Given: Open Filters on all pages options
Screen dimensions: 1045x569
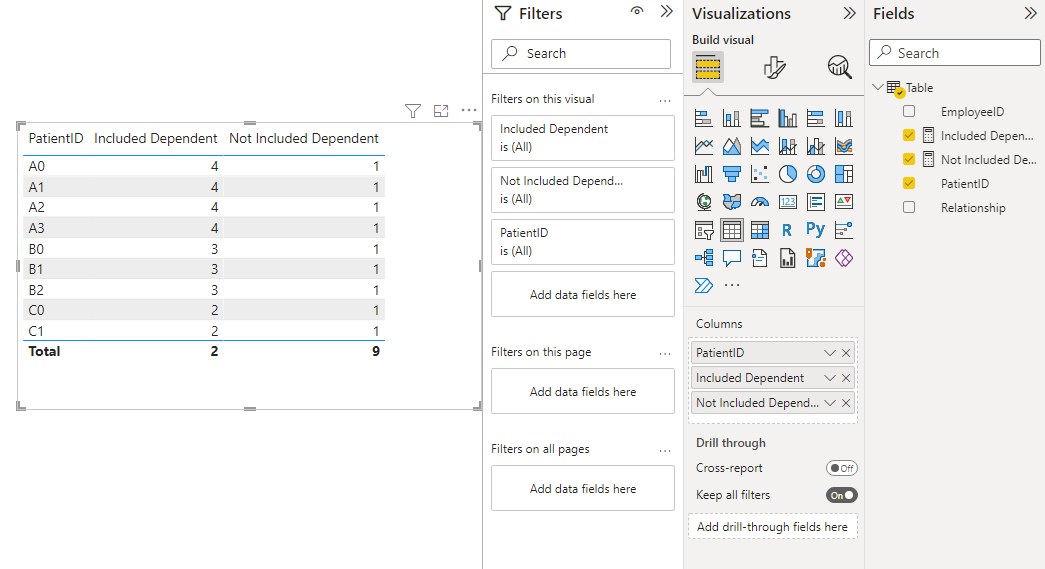Looking at the screenshot, I should [664, 451].
